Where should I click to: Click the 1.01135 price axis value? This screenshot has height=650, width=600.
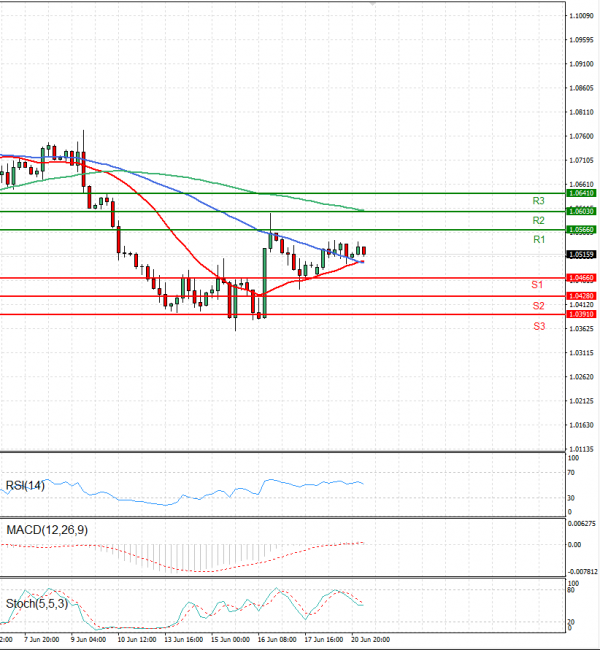point(582,449)
